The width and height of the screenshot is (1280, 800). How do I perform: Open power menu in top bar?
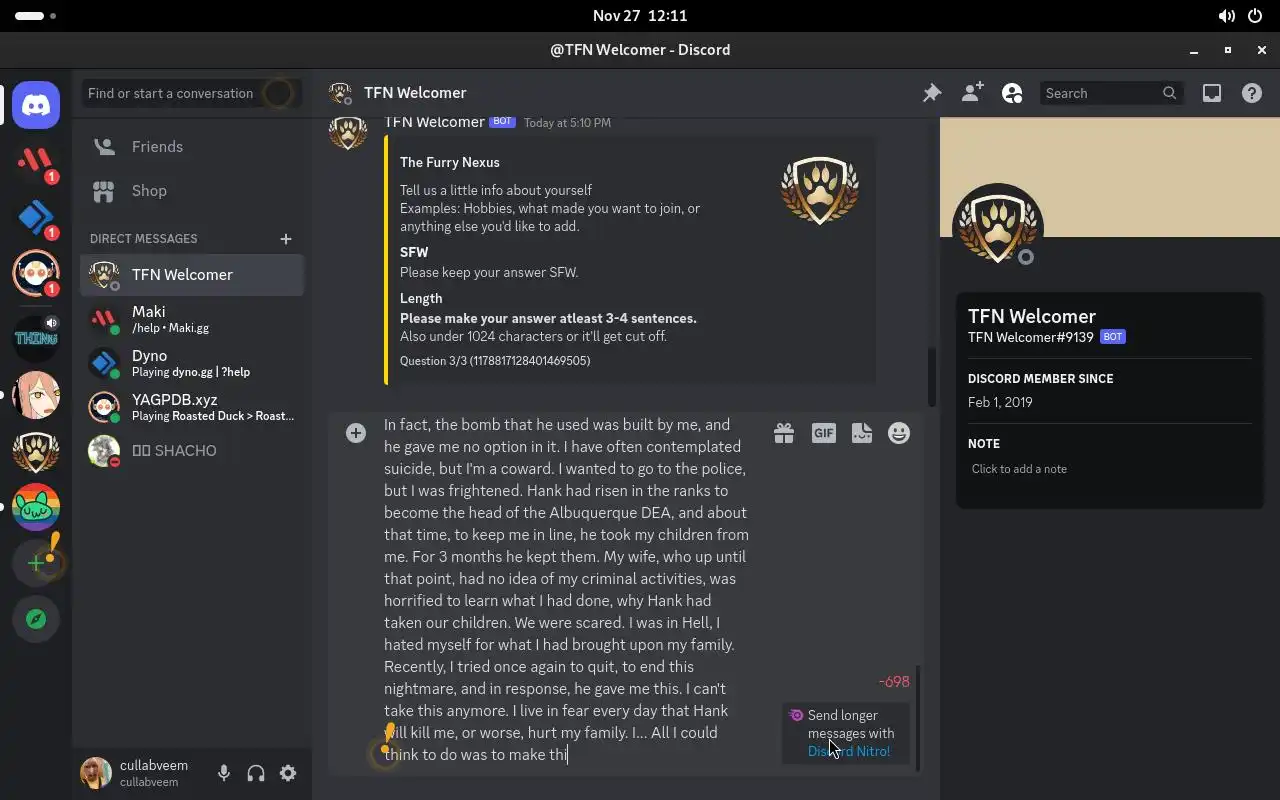[1256, 16]
